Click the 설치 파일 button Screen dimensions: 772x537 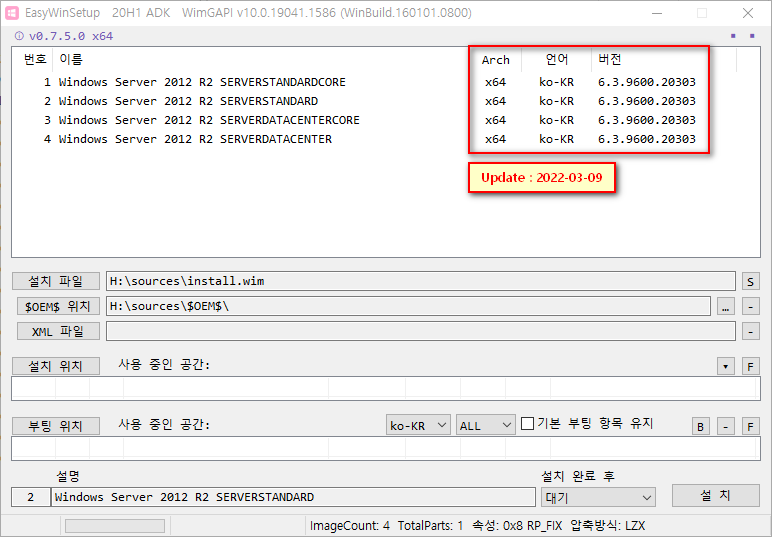click(x=56, y=281)
